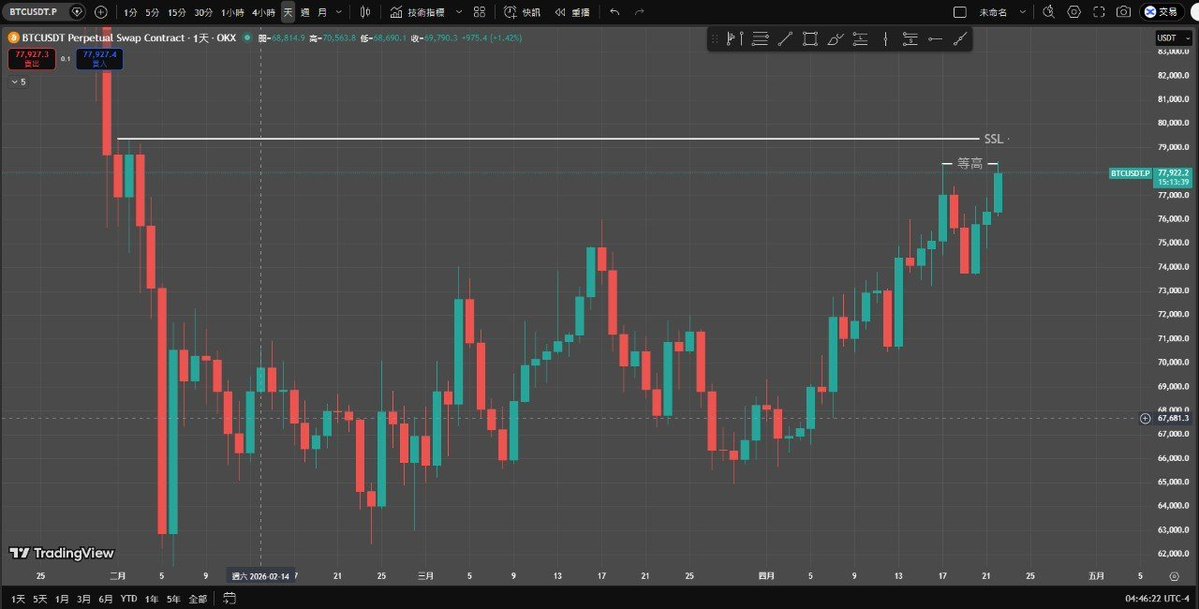Add a compare symbol with the plus icon
Viewport: 1199px width, 609px height.
(101, 12)
